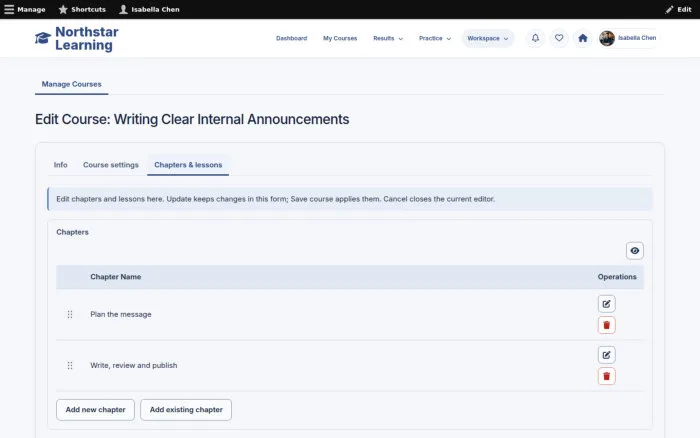Image resolution: width=700 pixels, height=438 pixels.
Task: Click the Edit pencil in admin bar
Action: [x=678, y=9]
